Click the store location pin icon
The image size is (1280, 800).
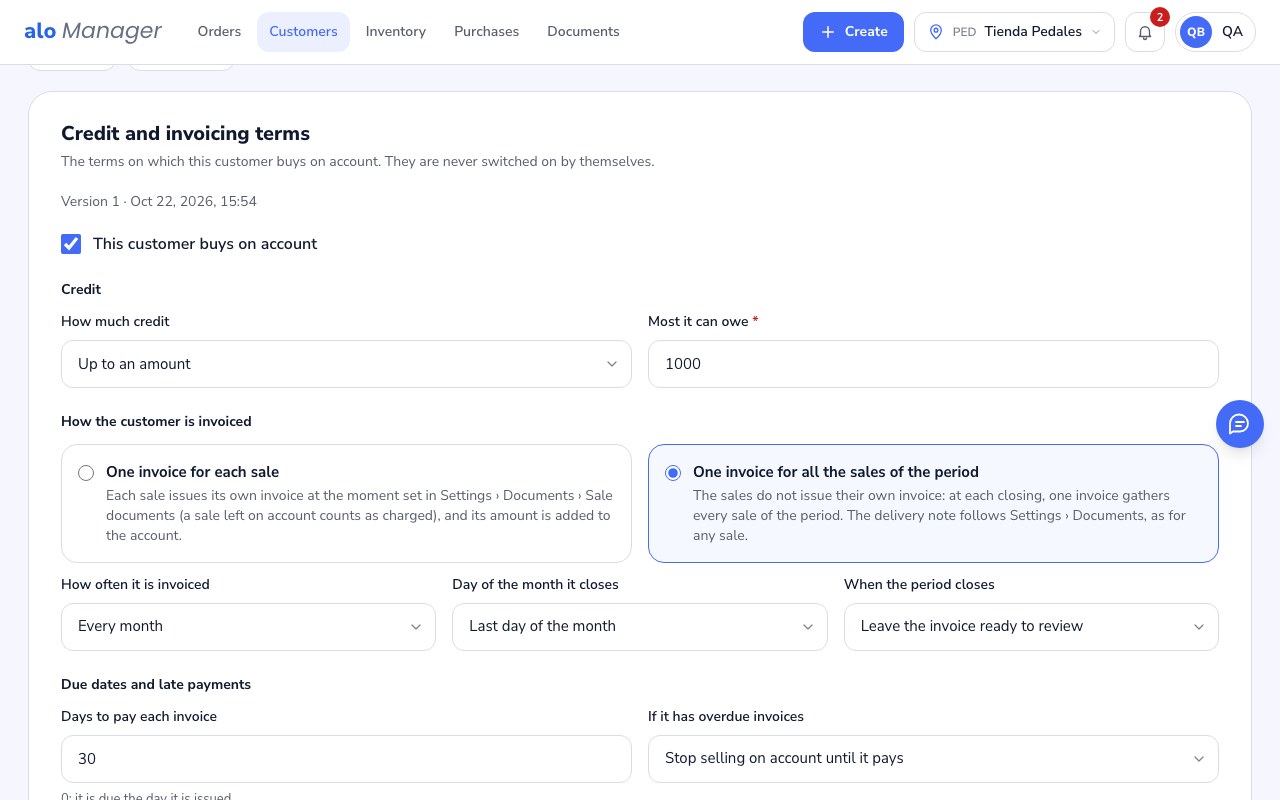[936, 32]
